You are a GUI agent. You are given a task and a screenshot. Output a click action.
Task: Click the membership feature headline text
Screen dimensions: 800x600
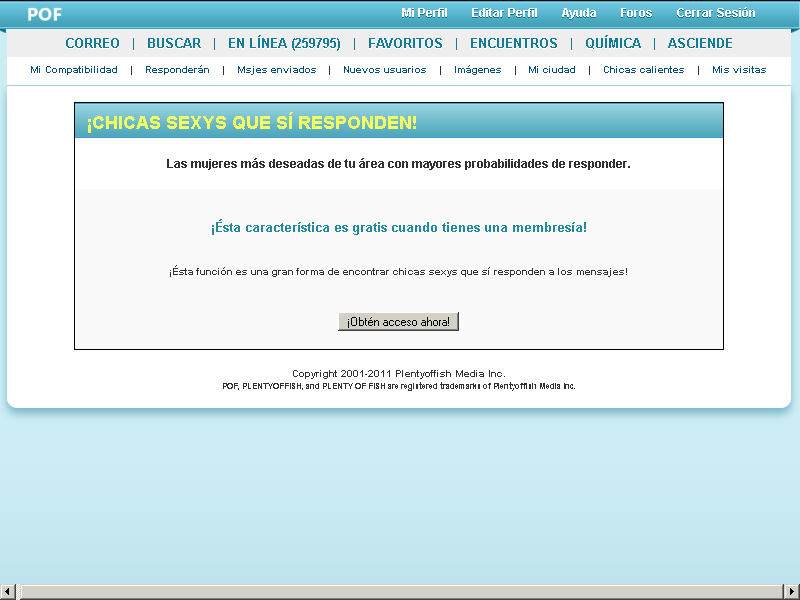[x=398, y=228]
